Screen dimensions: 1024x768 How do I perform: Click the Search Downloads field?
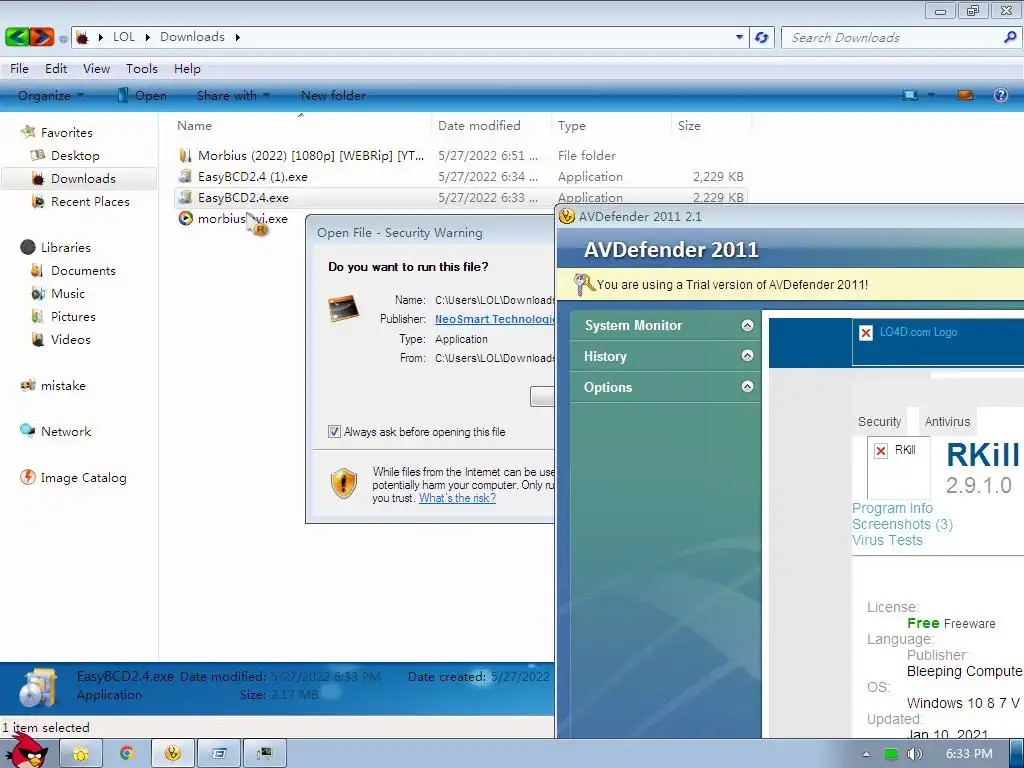tap(892, 37)
